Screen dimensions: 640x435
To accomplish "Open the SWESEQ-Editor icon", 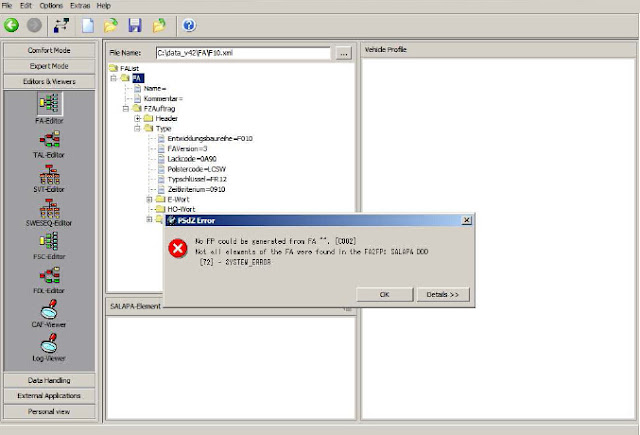I will [x=49, y=208].
